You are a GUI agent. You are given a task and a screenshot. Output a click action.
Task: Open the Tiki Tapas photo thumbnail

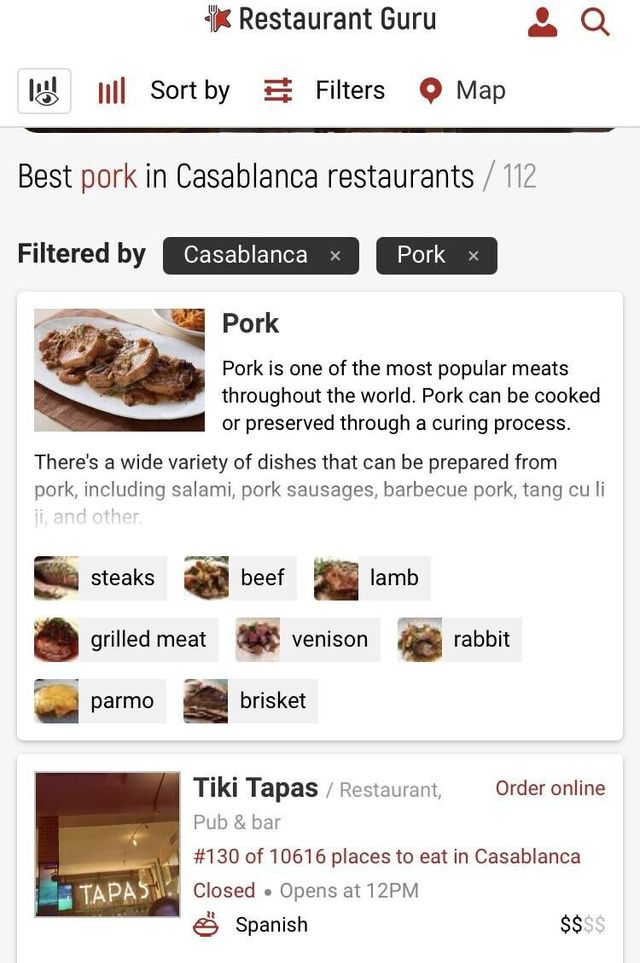pos(107,844)
